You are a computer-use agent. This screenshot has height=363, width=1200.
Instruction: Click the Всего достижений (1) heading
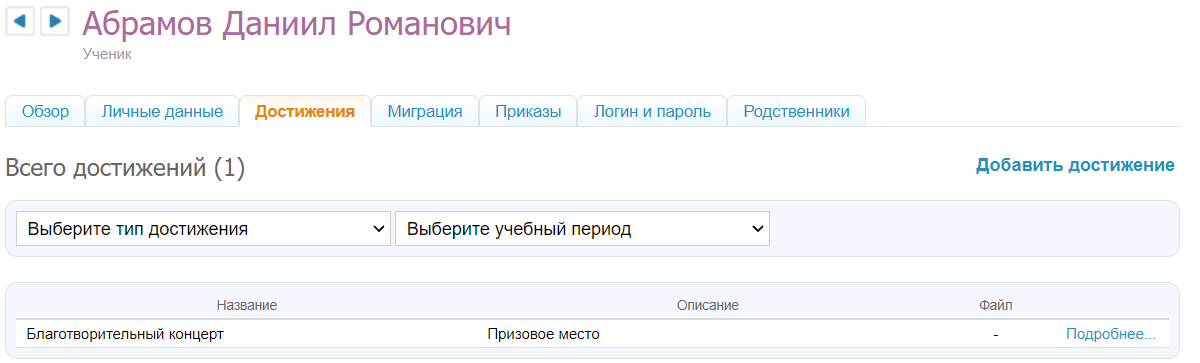(125, 168)
